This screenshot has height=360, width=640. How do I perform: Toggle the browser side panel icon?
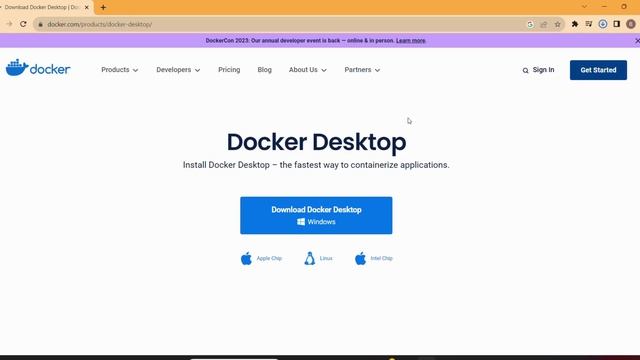(x=617, y=24)
